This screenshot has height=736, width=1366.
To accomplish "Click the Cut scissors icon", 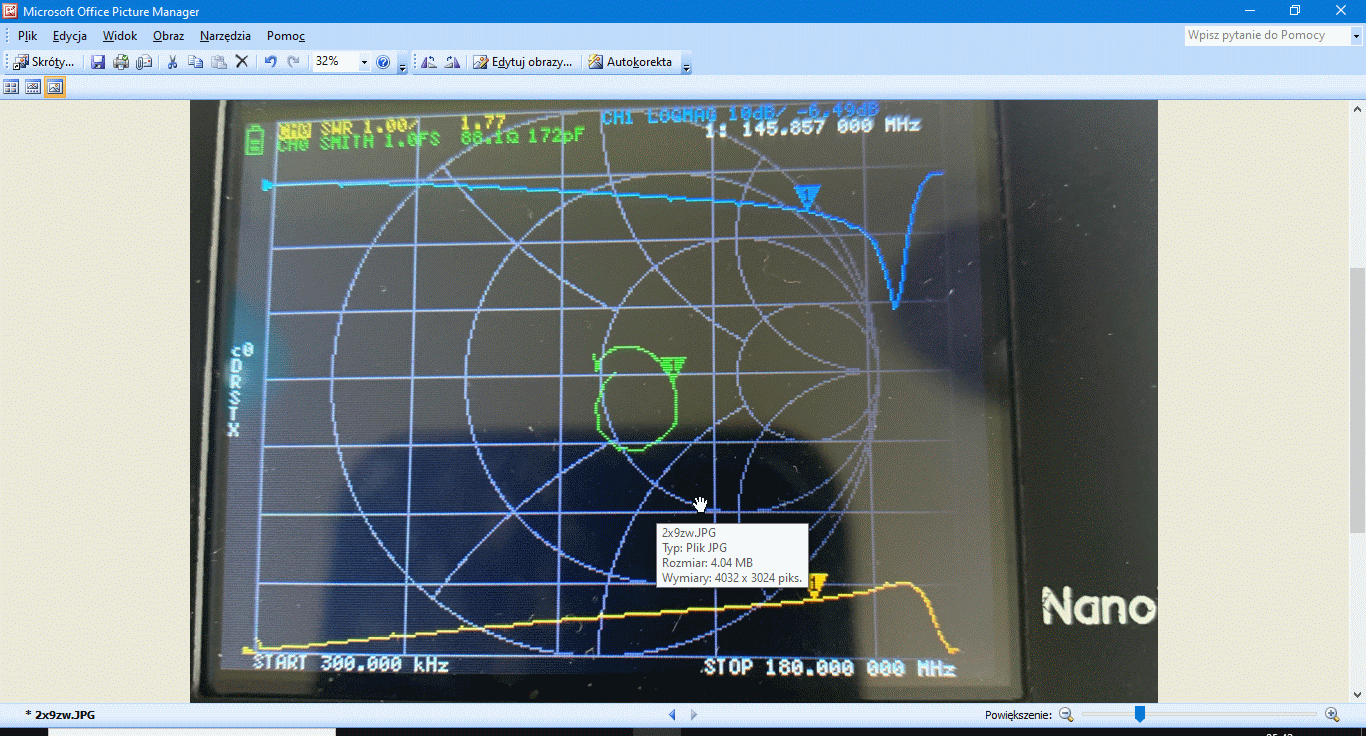I will 172,62.
